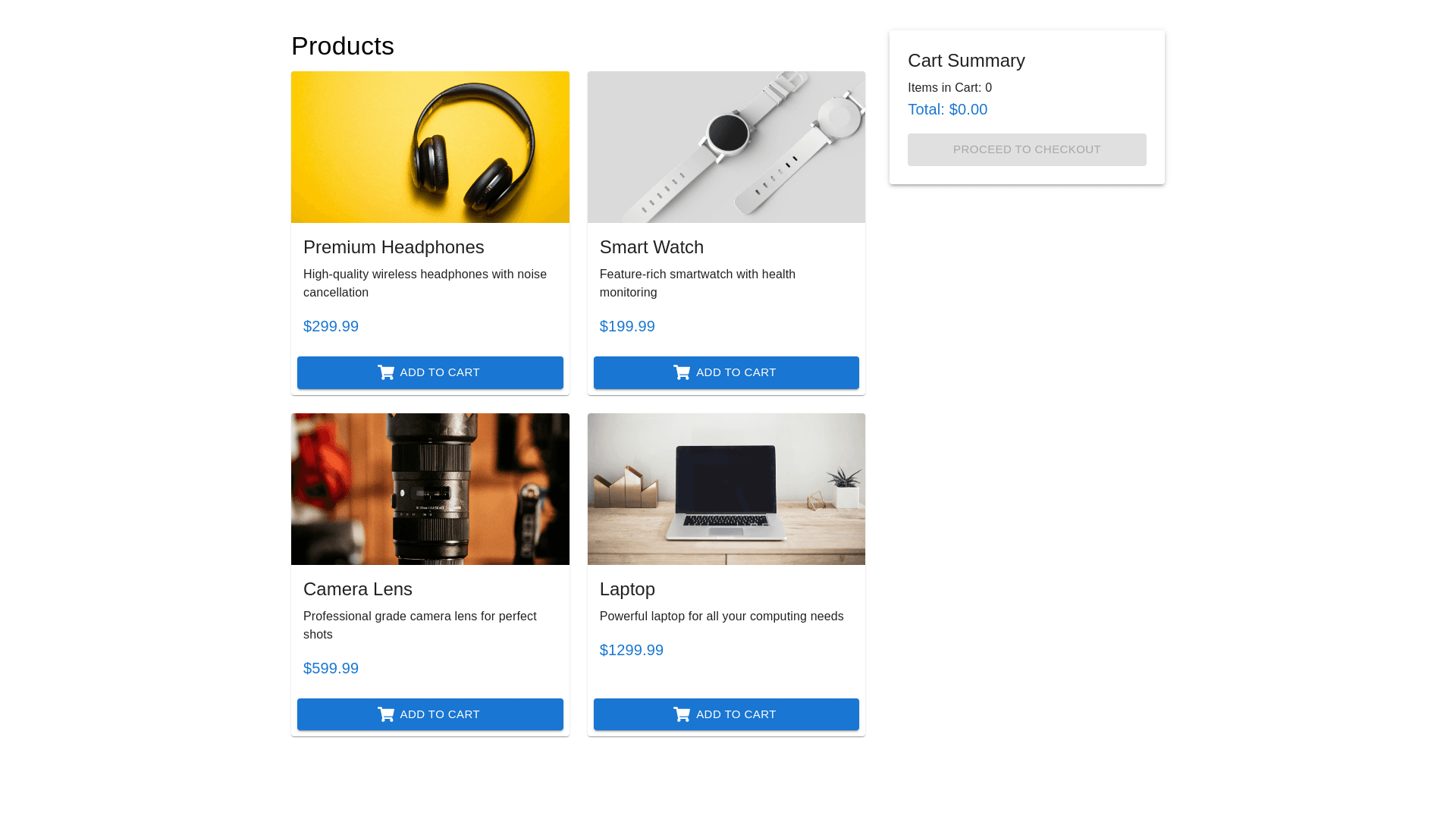Open the camera lens product photo
The height and width of the screenshot is (819, 1456).
[430, 489]
